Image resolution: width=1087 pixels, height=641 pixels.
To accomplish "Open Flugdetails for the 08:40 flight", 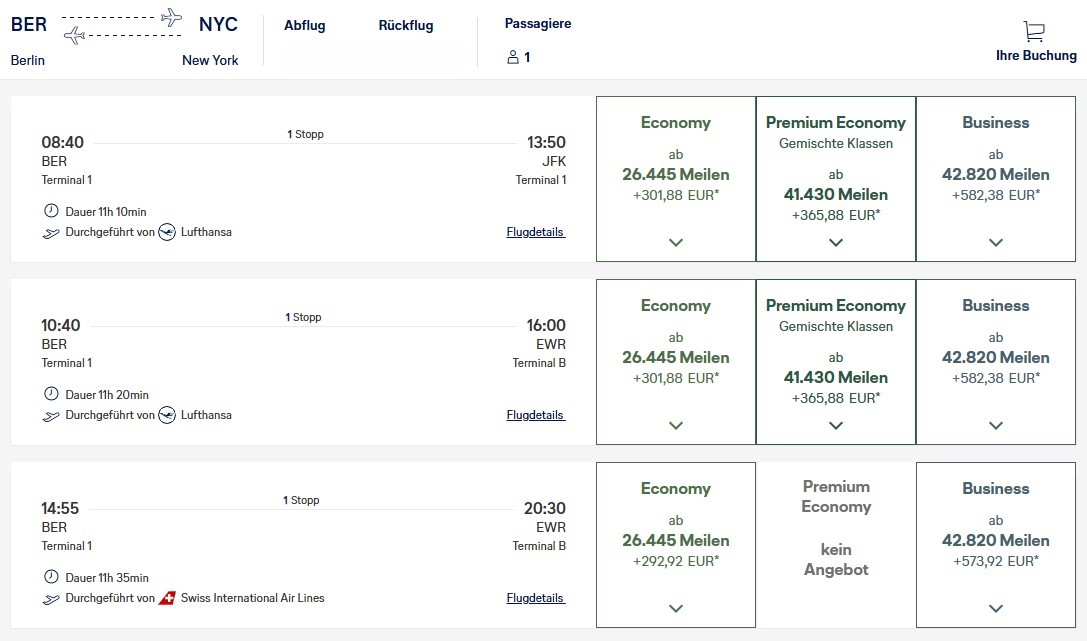I will 534,231.
